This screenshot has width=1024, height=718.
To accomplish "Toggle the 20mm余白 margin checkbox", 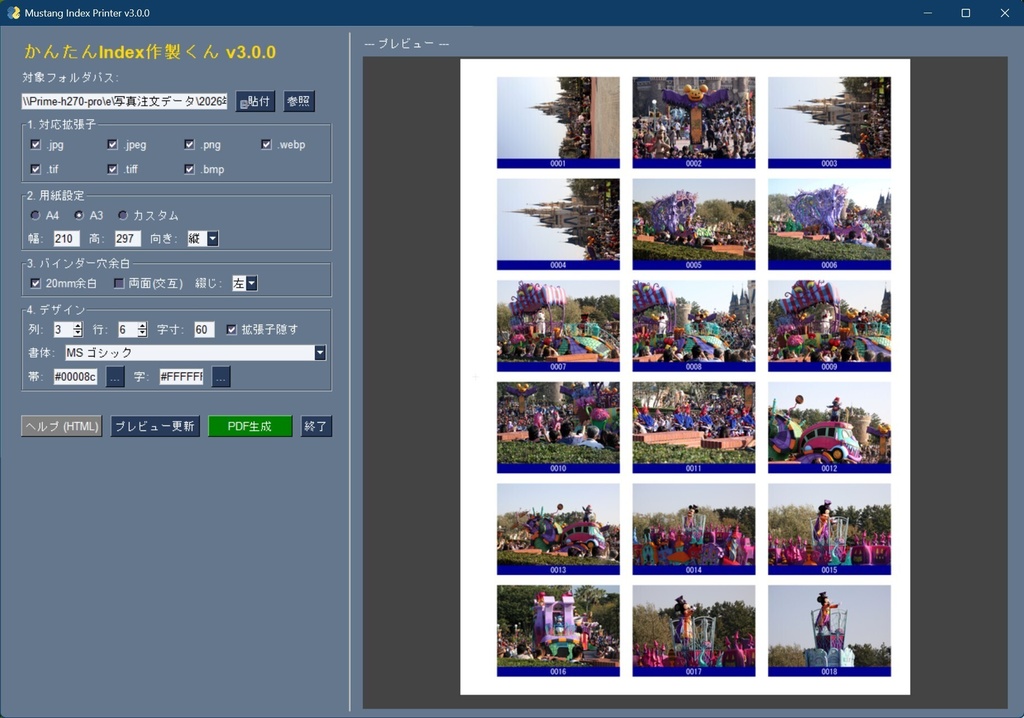I will (x=35, y=283).
